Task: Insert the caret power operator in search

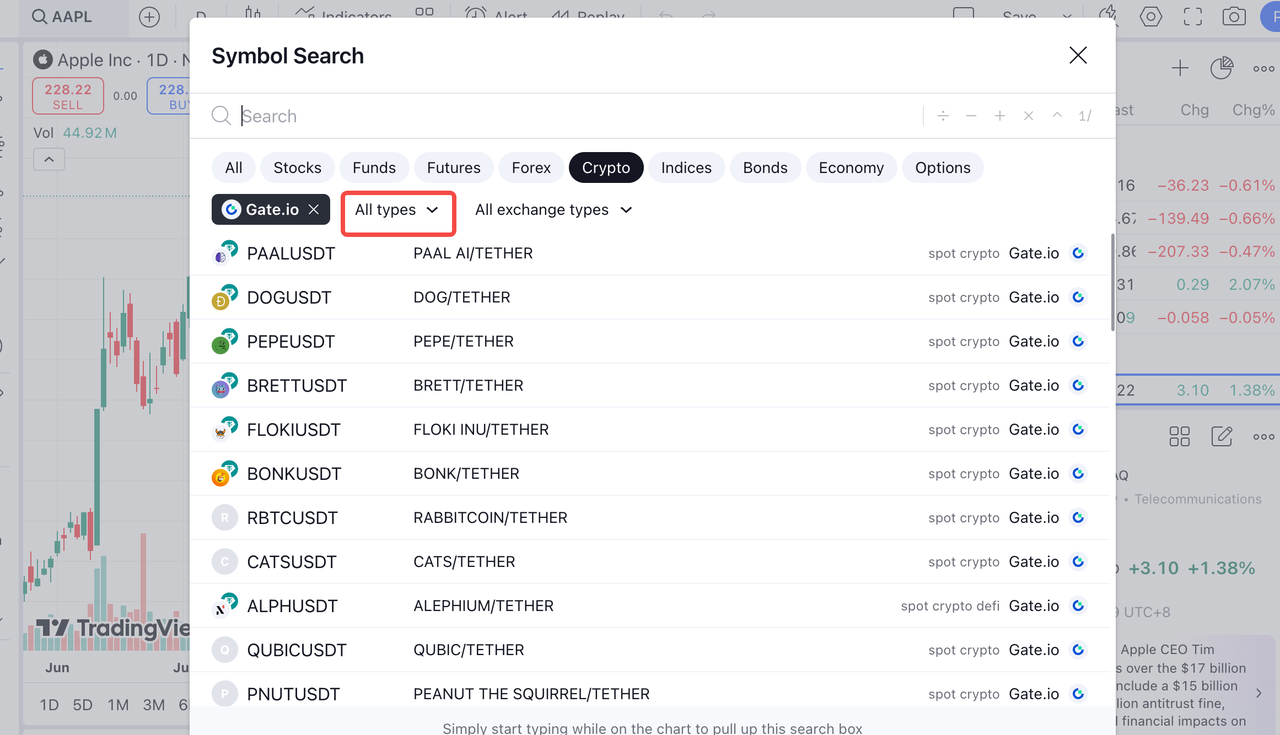Action: click(1056, 116)
